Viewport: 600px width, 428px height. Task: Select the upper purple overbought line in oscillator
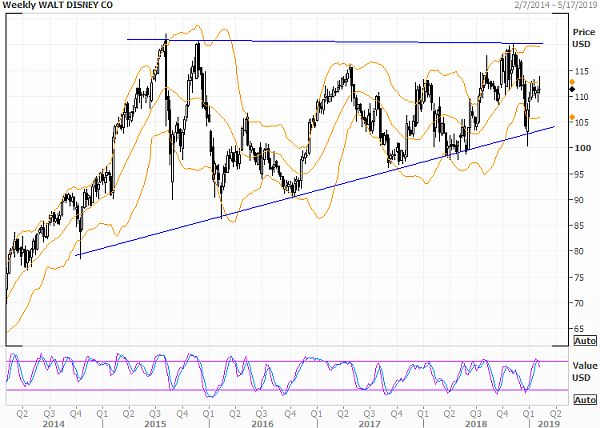click(x=287, y=361)
